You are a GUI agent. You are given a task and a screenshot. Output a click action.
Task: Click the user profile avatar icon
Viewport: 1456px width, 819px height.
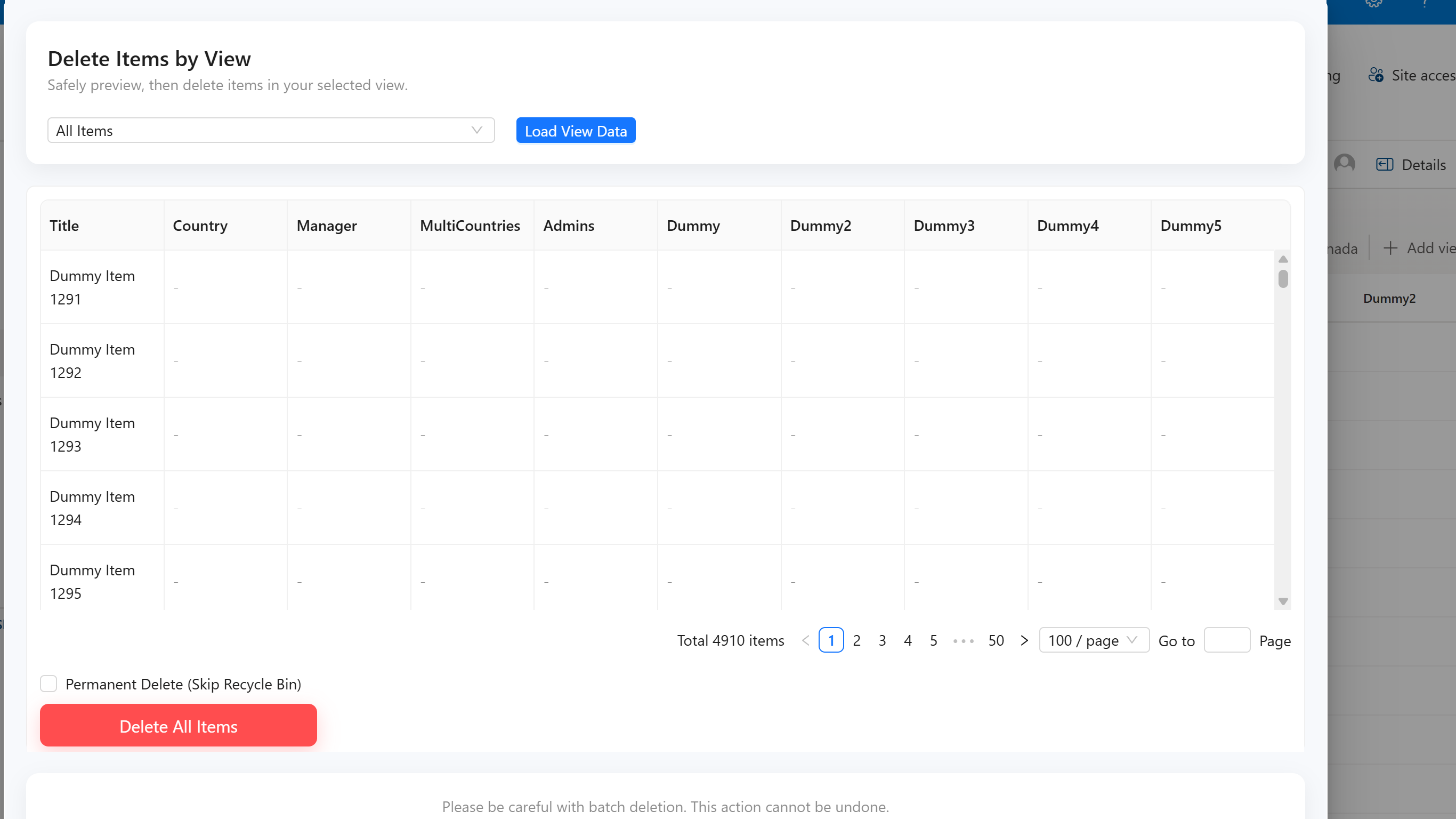1344,164
